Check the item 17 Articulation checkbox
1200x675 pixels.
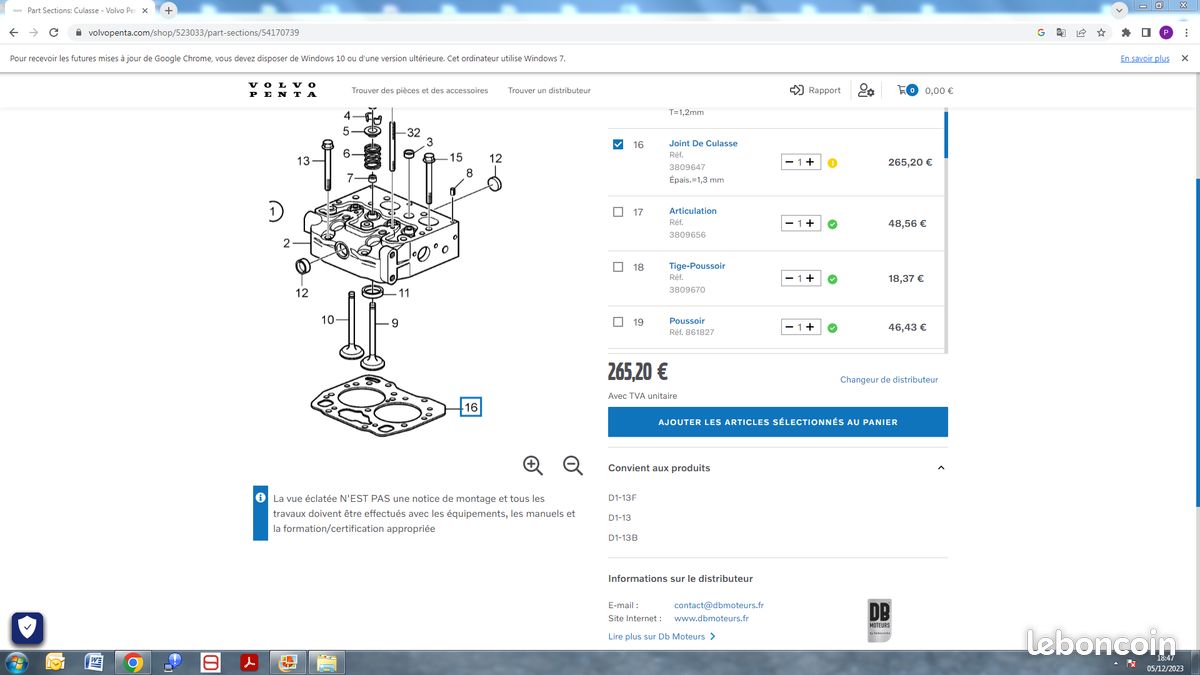point(618,212)
